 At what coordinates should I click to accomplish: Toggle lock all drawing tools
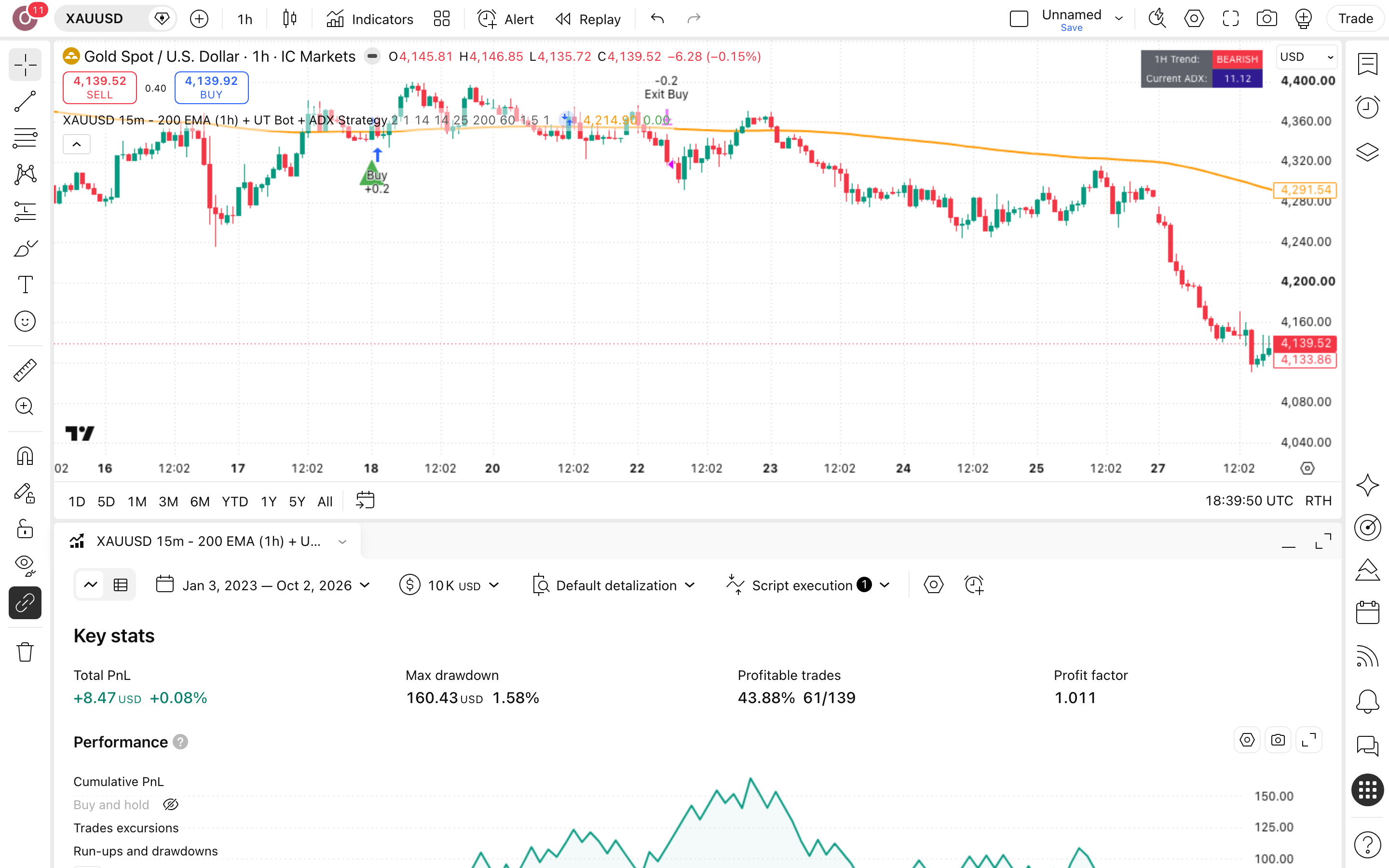click(x=25, y=529)
